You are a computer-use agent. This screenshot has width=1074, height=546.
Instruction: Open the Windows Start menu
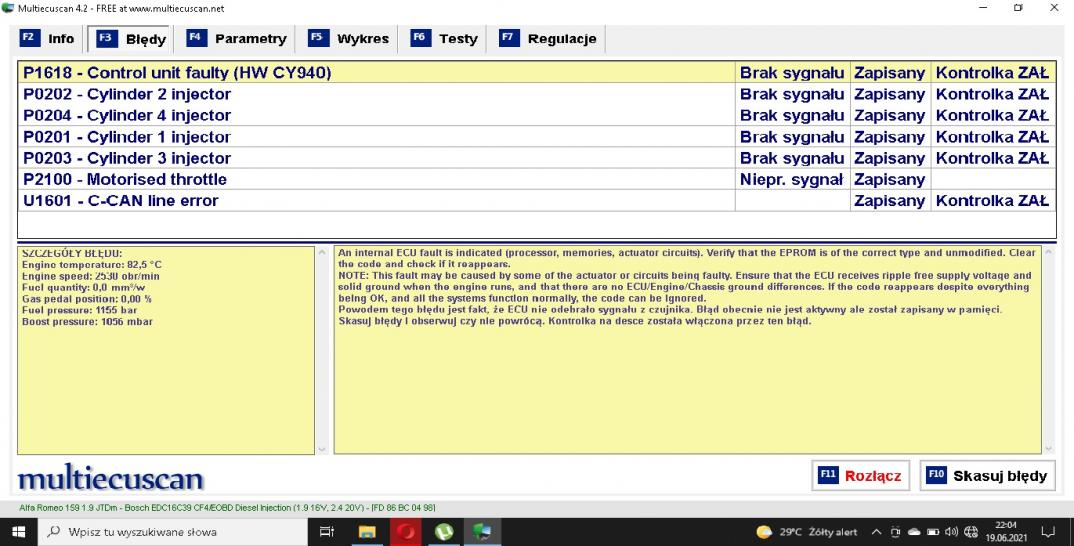point(18,531)
